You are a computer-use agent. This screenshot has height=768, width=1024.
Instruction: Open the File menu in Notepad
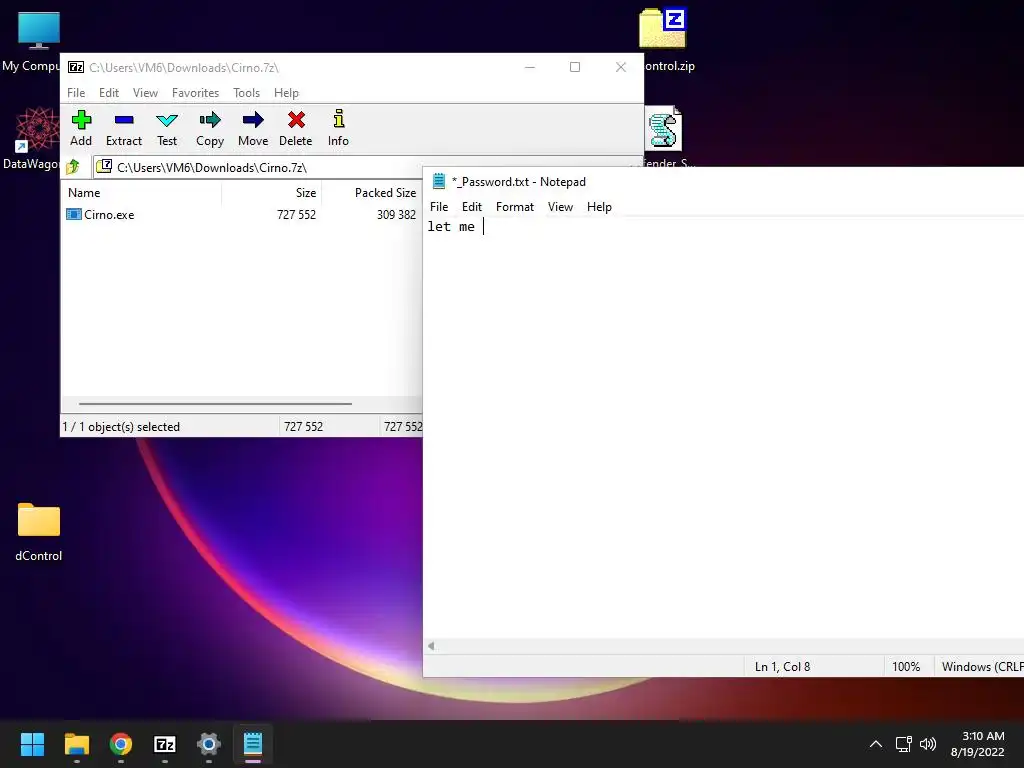pyautogui.click(x=439, y=207)
